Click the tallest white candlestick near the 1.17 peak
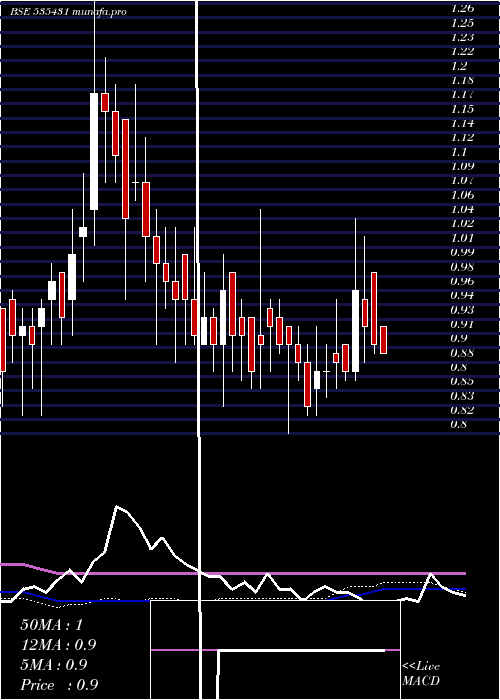 [94, 151]
